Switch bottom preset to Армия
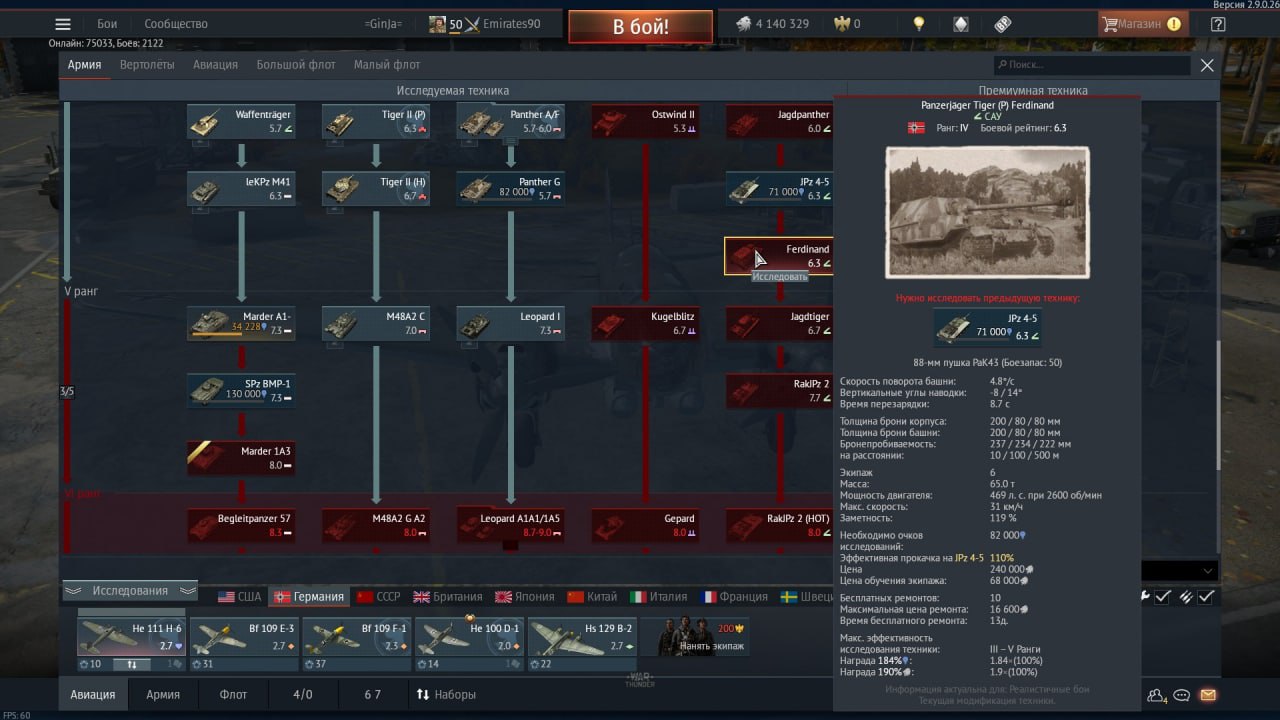1280x720 pixels. pos(163,694)
